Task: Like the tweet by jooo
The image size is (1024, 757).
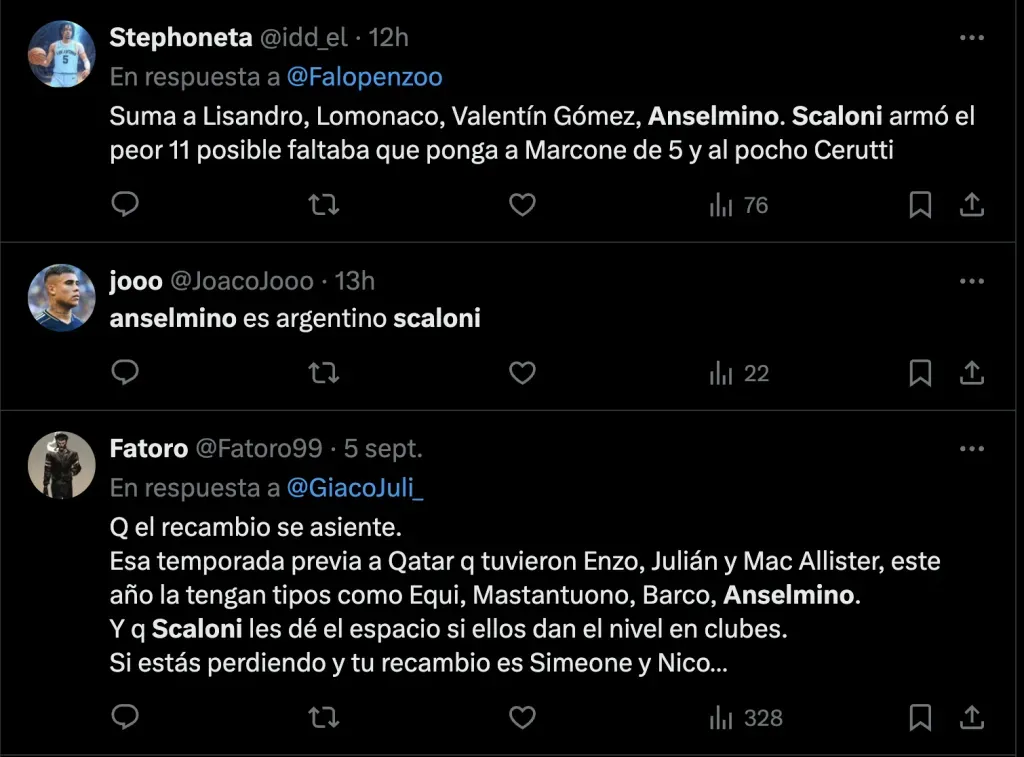Action: 522,373
